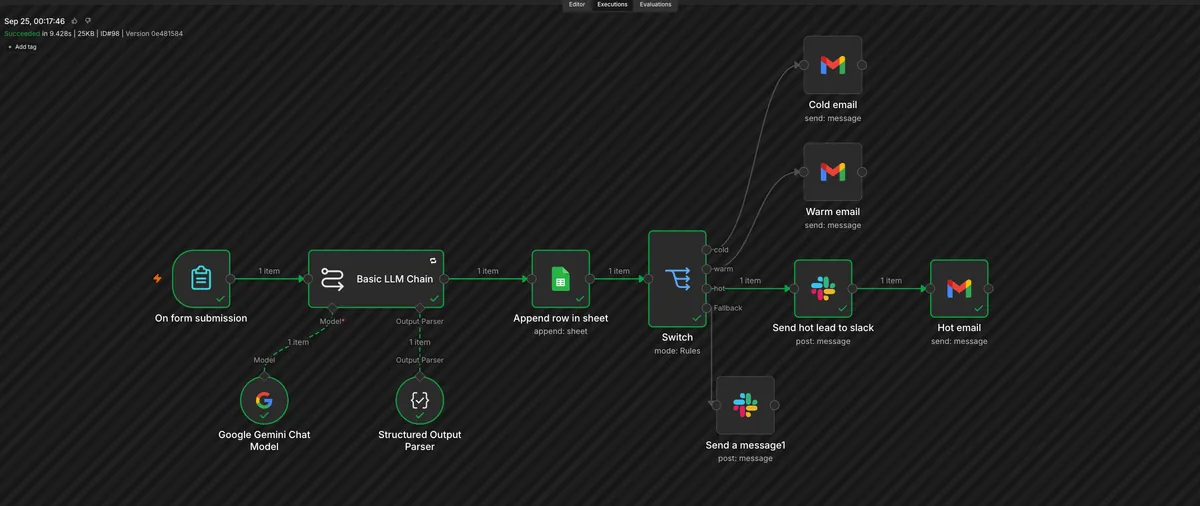This screenshot has width=1200, height=506.
Task: Click the execution timestamp Sep 25, 00:17:46
Action: (x=35, y=21)
